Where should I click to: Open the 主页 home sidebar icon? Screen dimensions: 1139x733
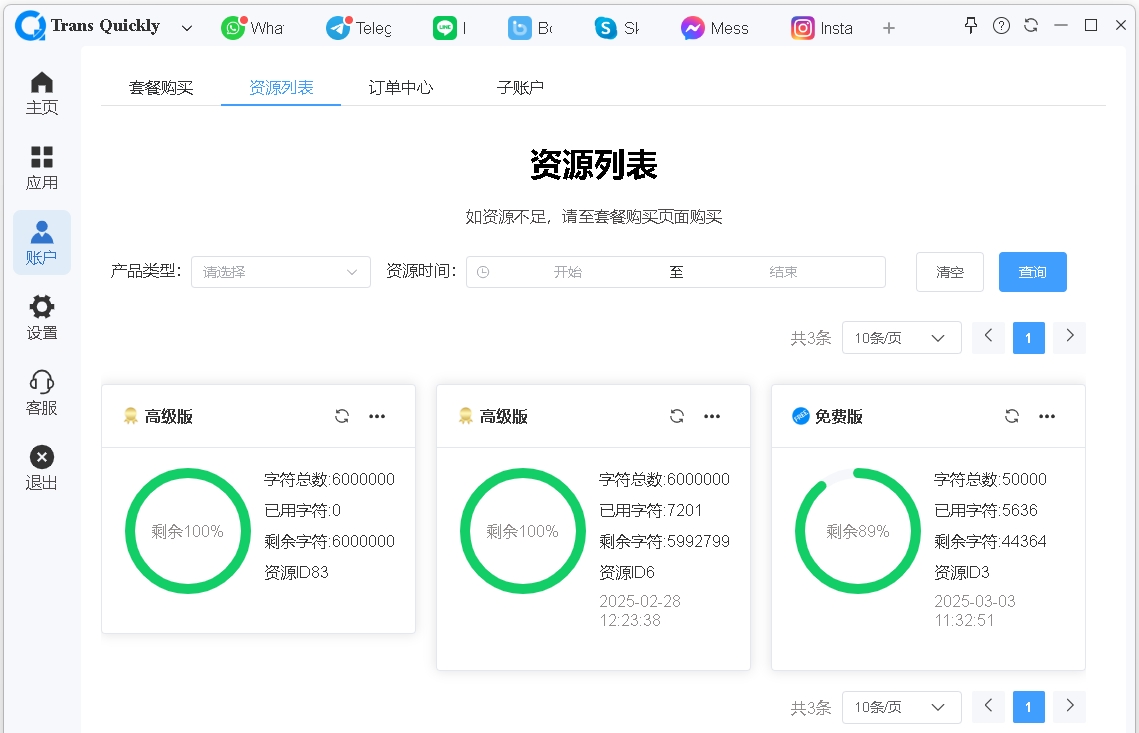[x=41, y=93]
